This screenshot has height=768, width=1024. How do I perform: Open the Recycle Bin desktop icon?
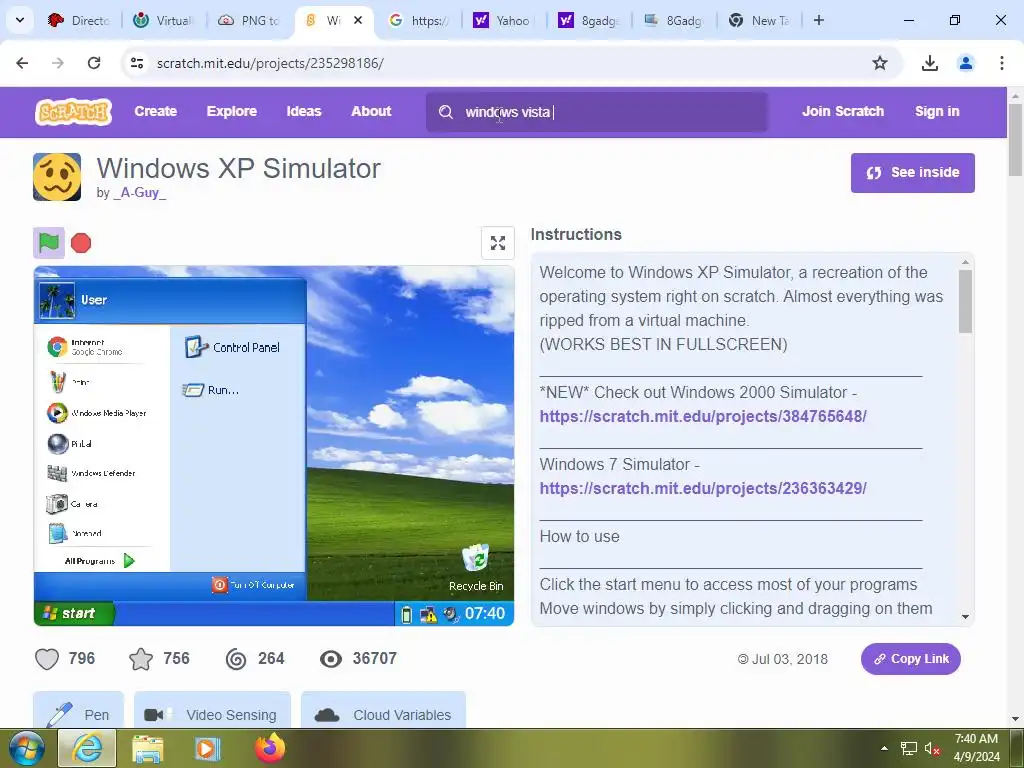[476, 568]
